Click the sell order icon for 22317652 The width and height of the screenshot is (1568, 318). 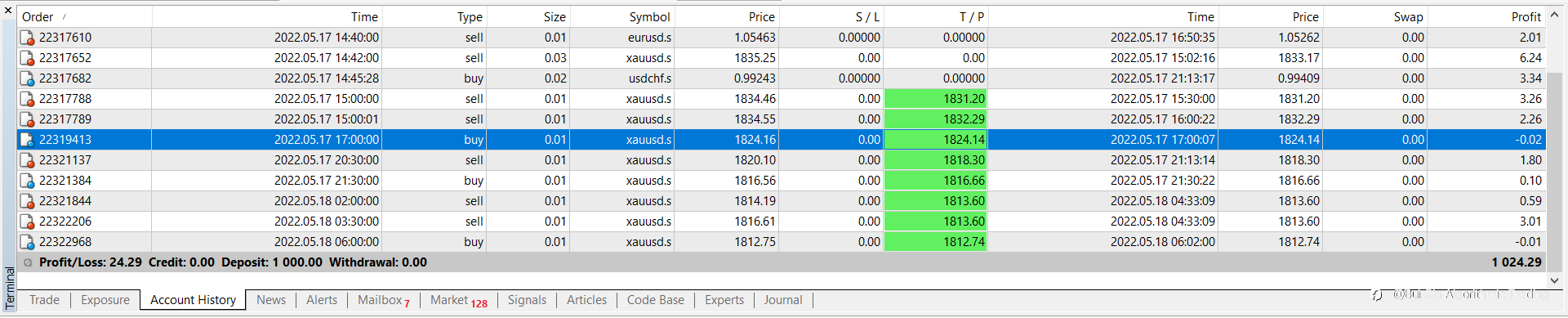click(x=27, y=58)
